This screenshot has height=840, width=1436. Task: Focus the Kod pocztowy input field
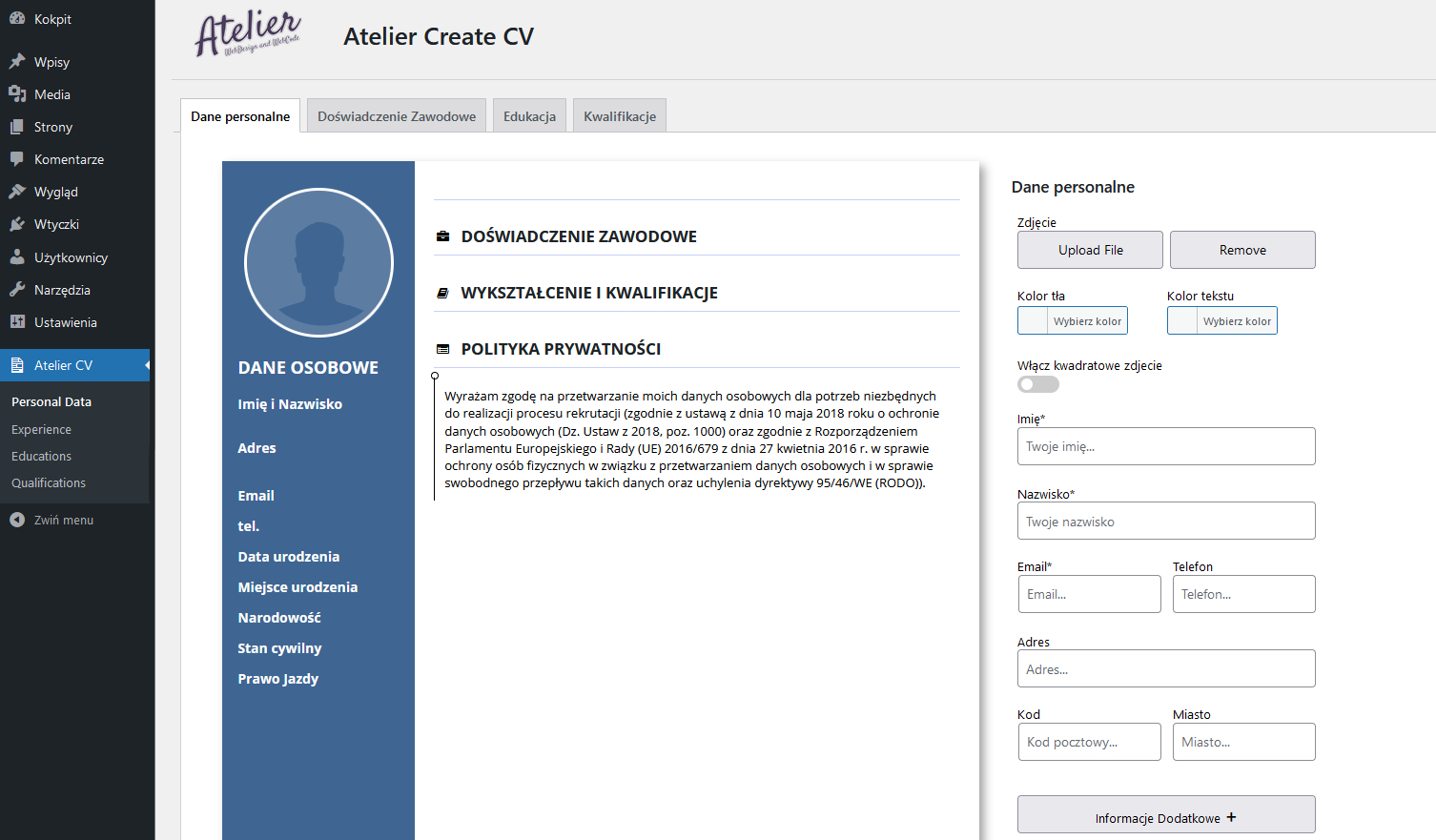click(x=1089, y=742)
